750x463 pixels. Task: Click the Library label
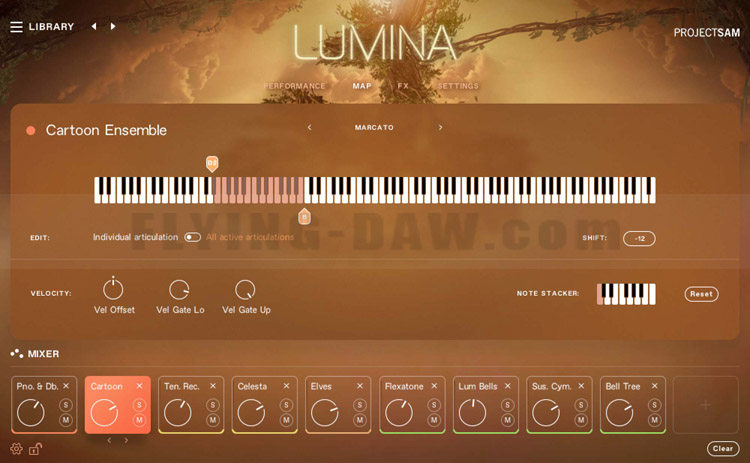coord(52,27)
